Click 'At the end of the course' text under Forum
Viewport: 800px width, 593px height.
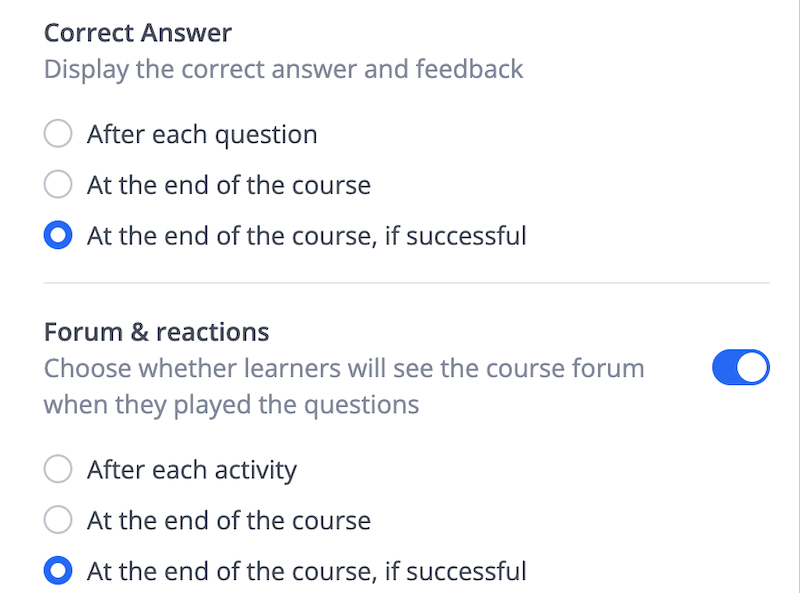pyautogui.click(x=229, y=520)
